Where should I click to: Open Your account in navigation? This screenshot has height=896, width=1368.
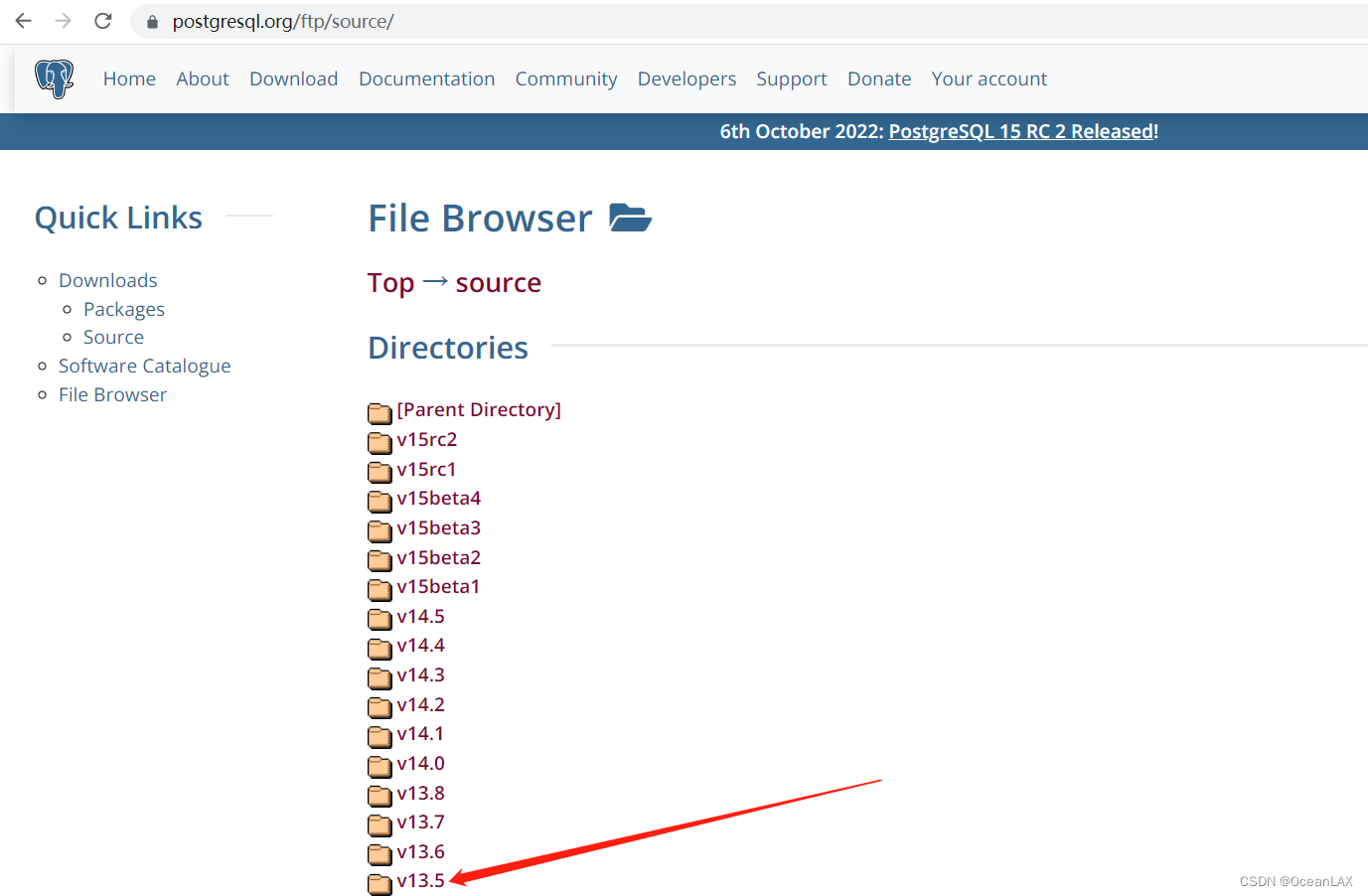click(x=989, y=78)
